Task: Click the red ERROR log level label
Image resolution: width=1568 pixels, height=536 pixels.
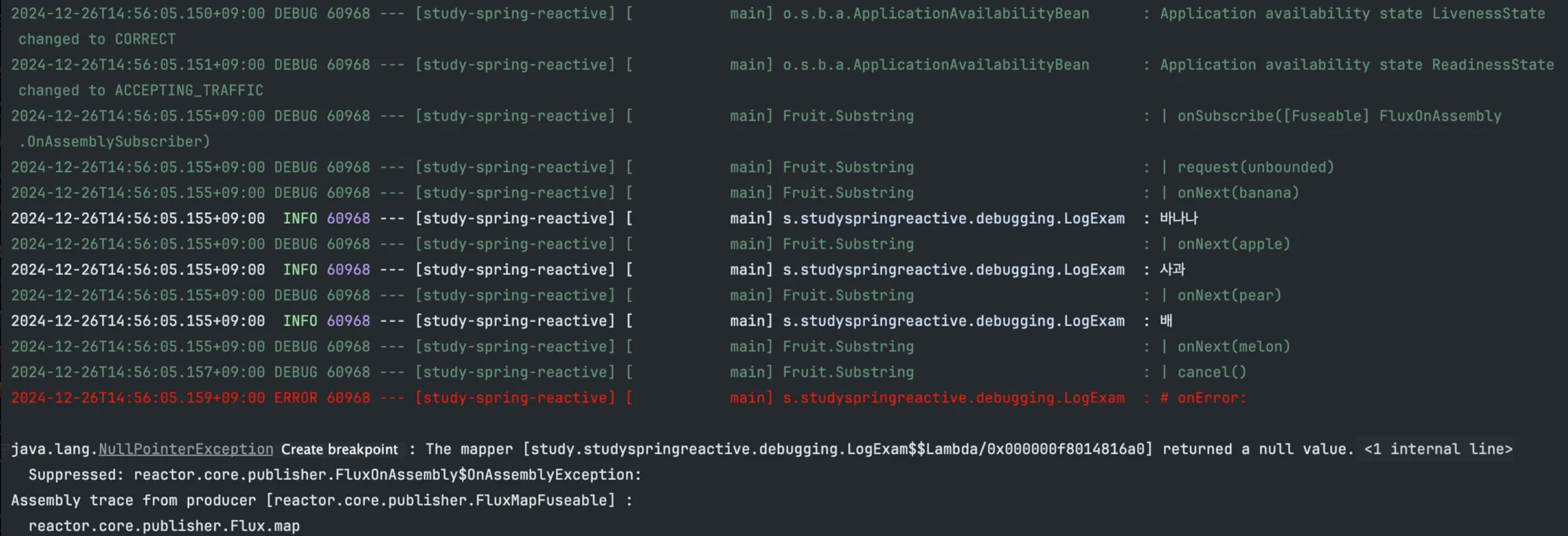Action: click(295, 398)
